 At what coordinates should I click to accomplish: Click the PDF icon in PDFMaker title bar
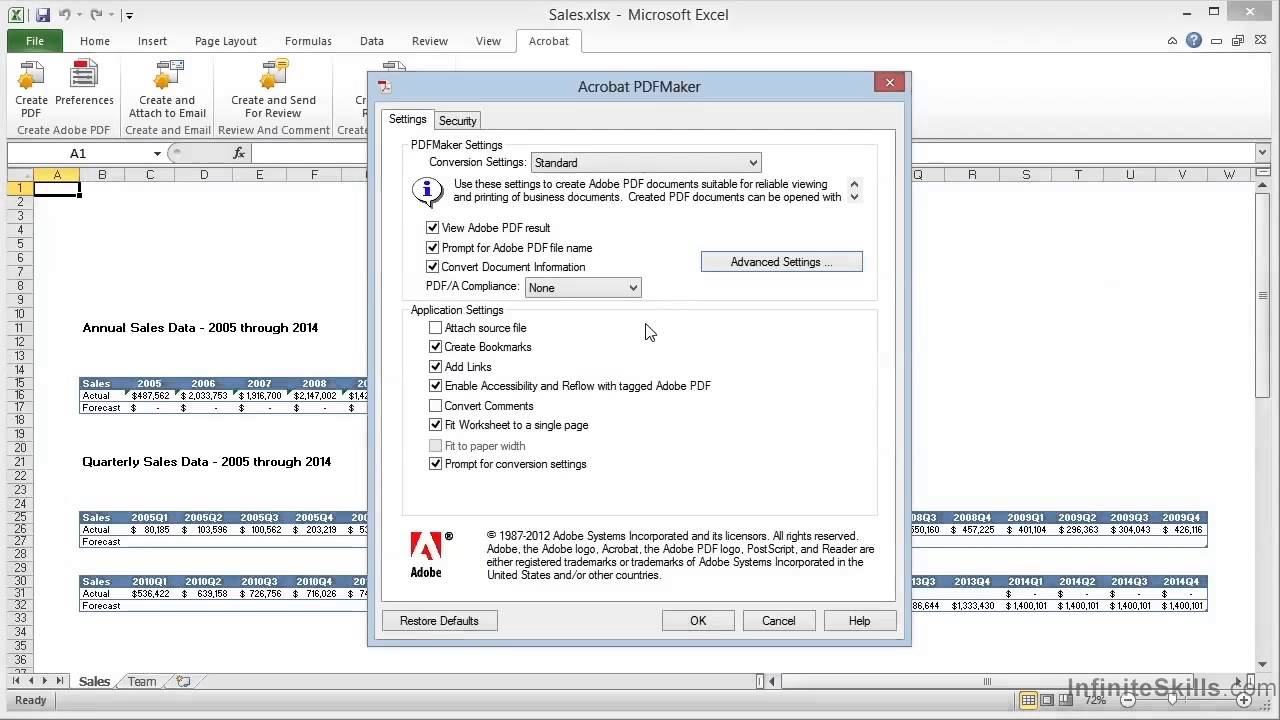[x=384, y=87]
